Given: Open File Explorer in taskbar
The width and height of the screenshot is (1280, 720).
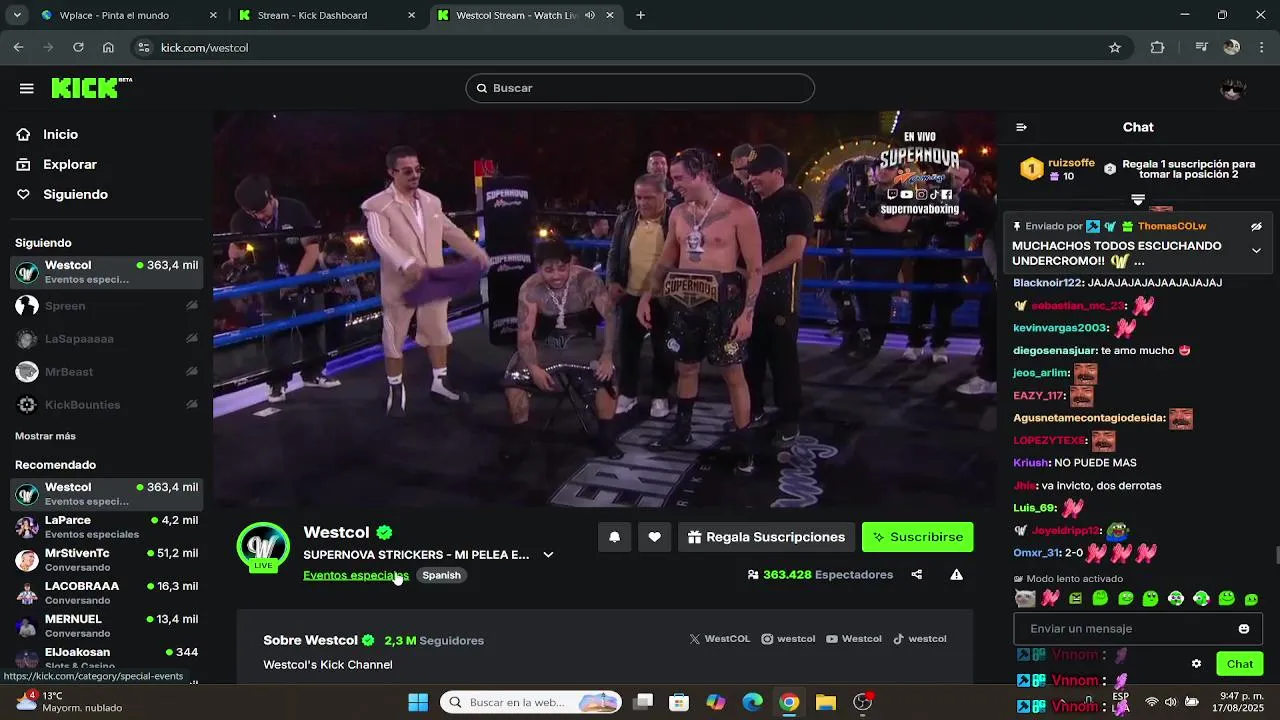Looking at the screenshot, I should tap(826, 702).
